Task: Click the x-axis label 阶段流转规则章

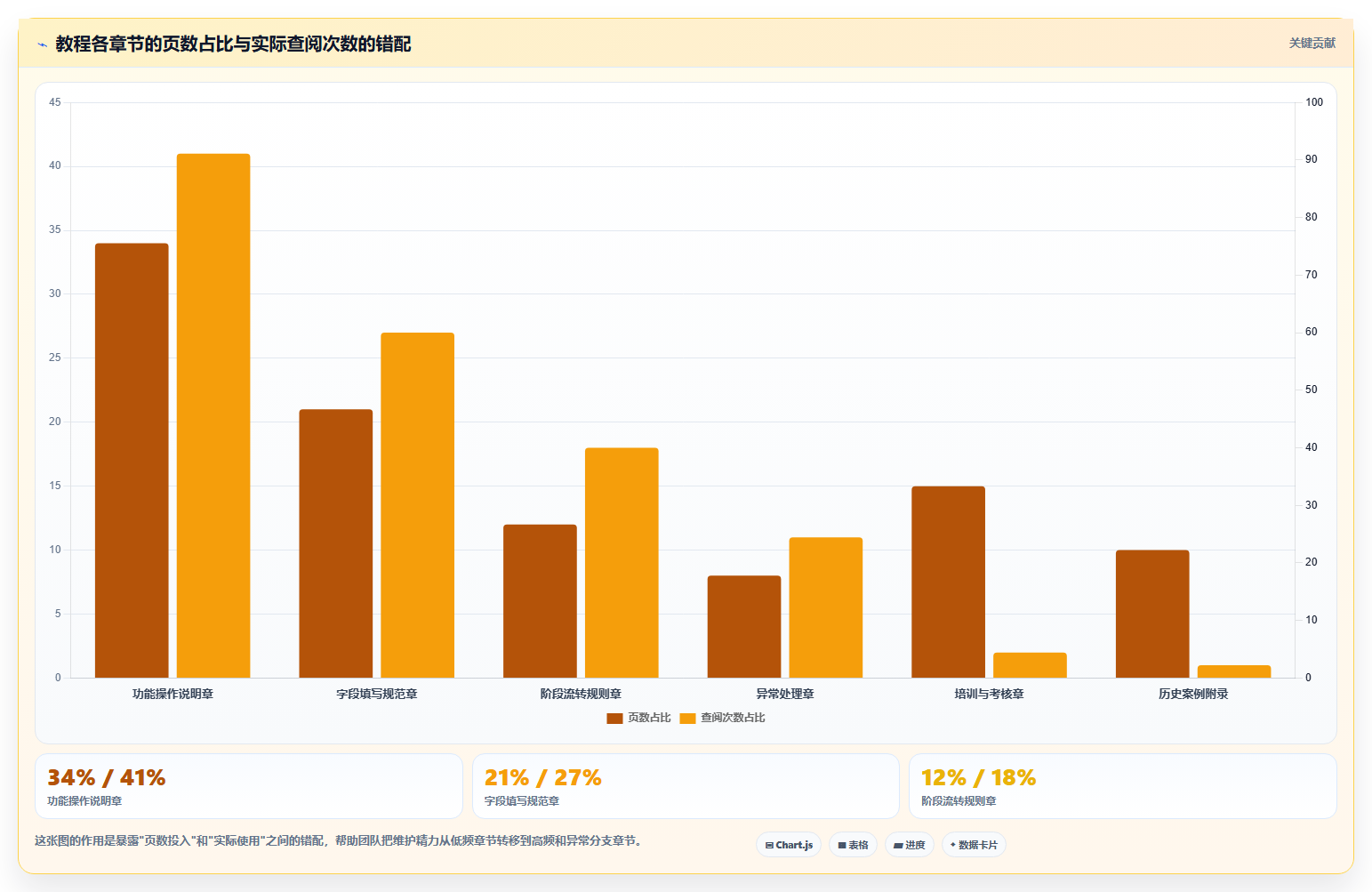Action: [x=581, y=694]
